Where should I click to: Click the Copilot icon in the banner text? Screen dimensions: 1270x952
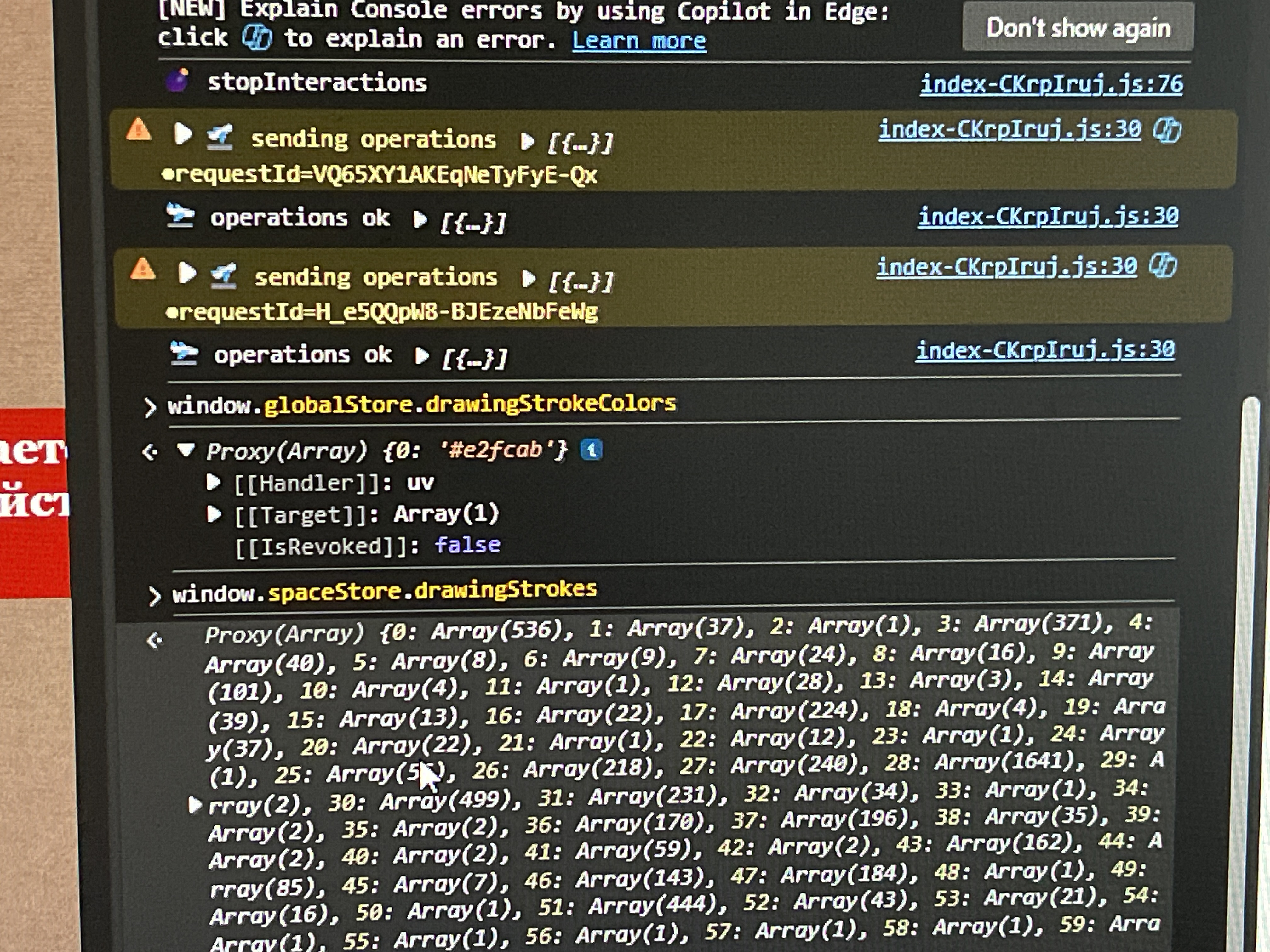[257, 38]
